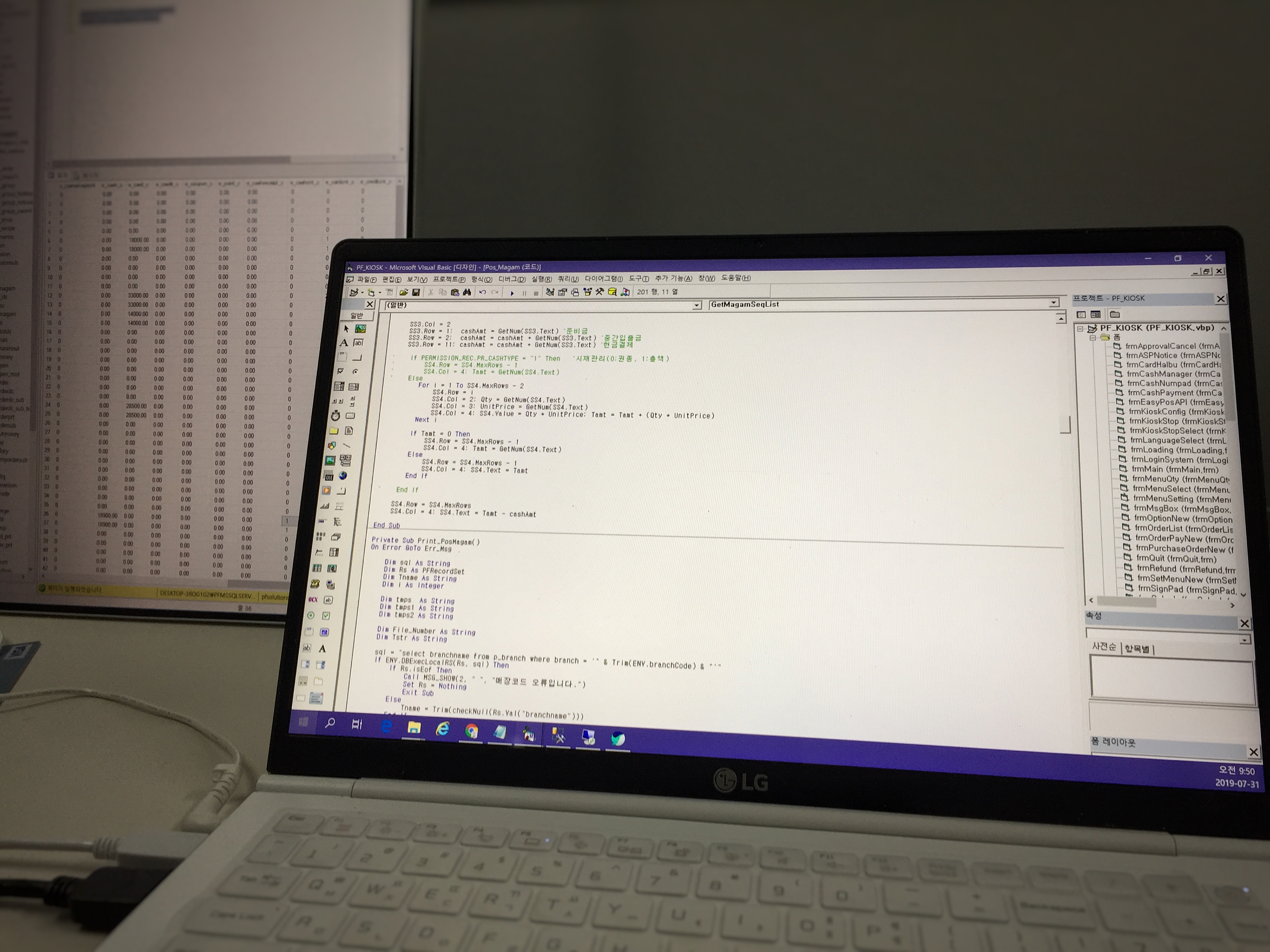Click the View Object icon in project panel

point(1095,315)
